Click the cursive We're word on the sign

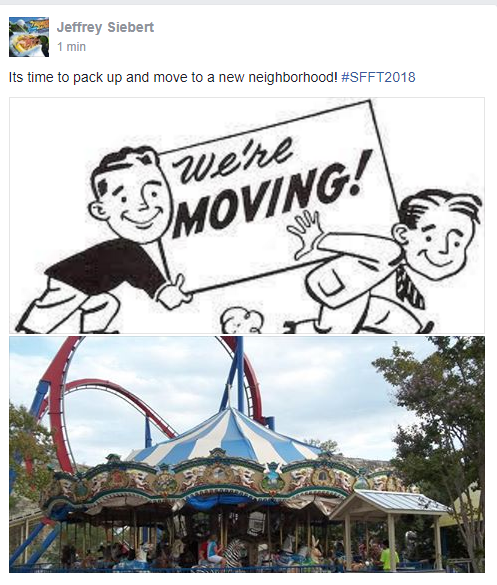click(x=233, y=160)
